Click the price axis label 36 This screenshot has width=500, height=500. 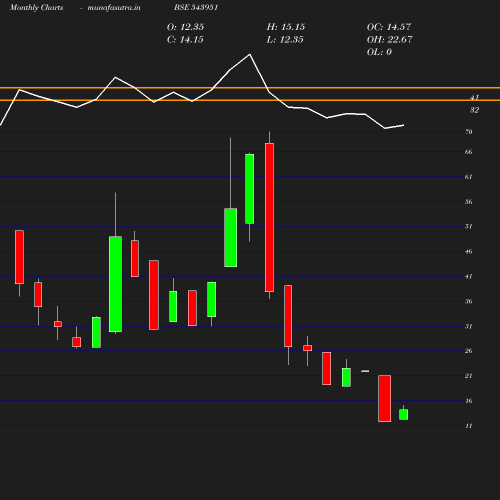(x=469, y=302)
